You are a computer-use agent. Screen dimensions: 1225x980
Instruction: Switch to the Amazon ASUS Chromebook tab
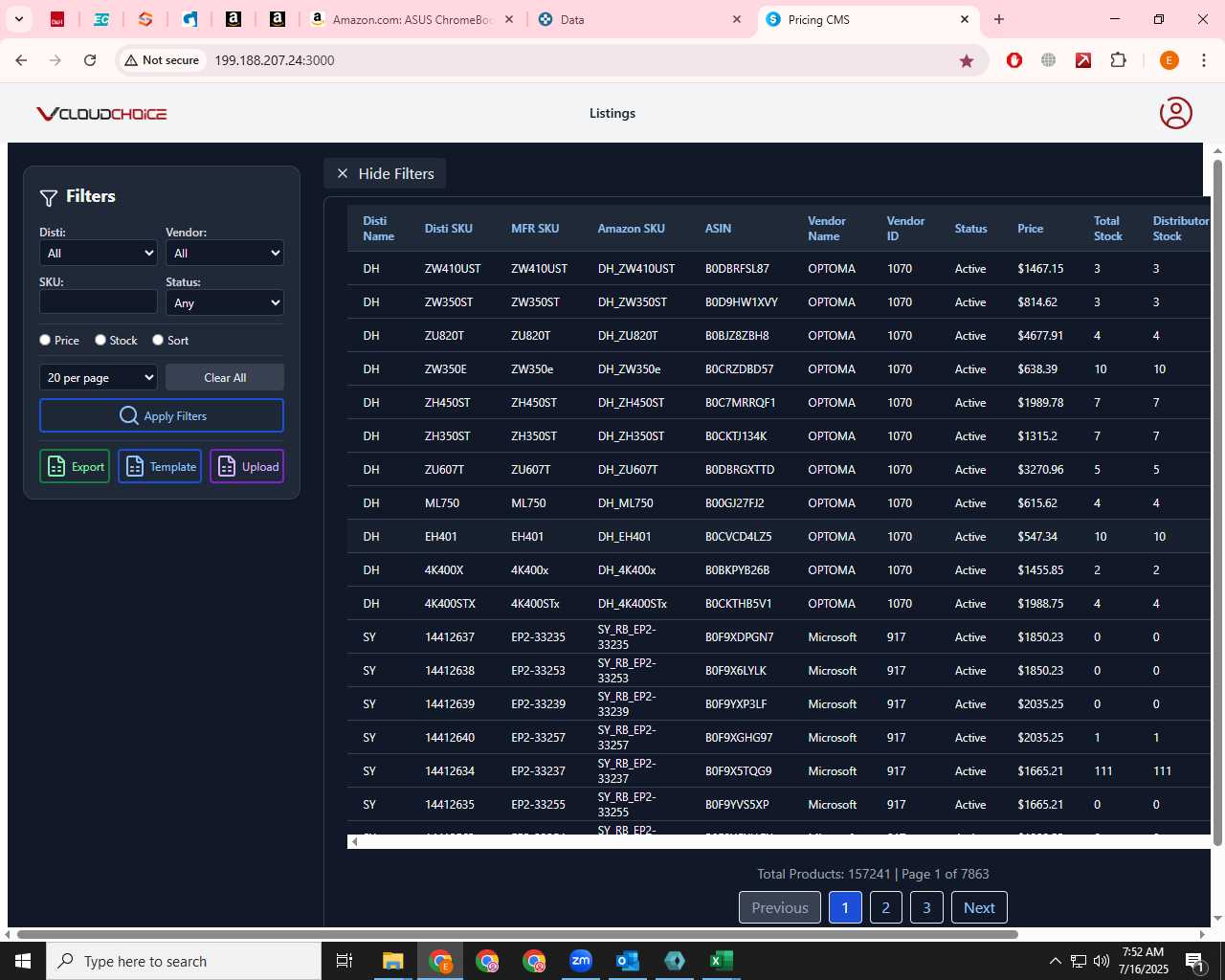412,19
